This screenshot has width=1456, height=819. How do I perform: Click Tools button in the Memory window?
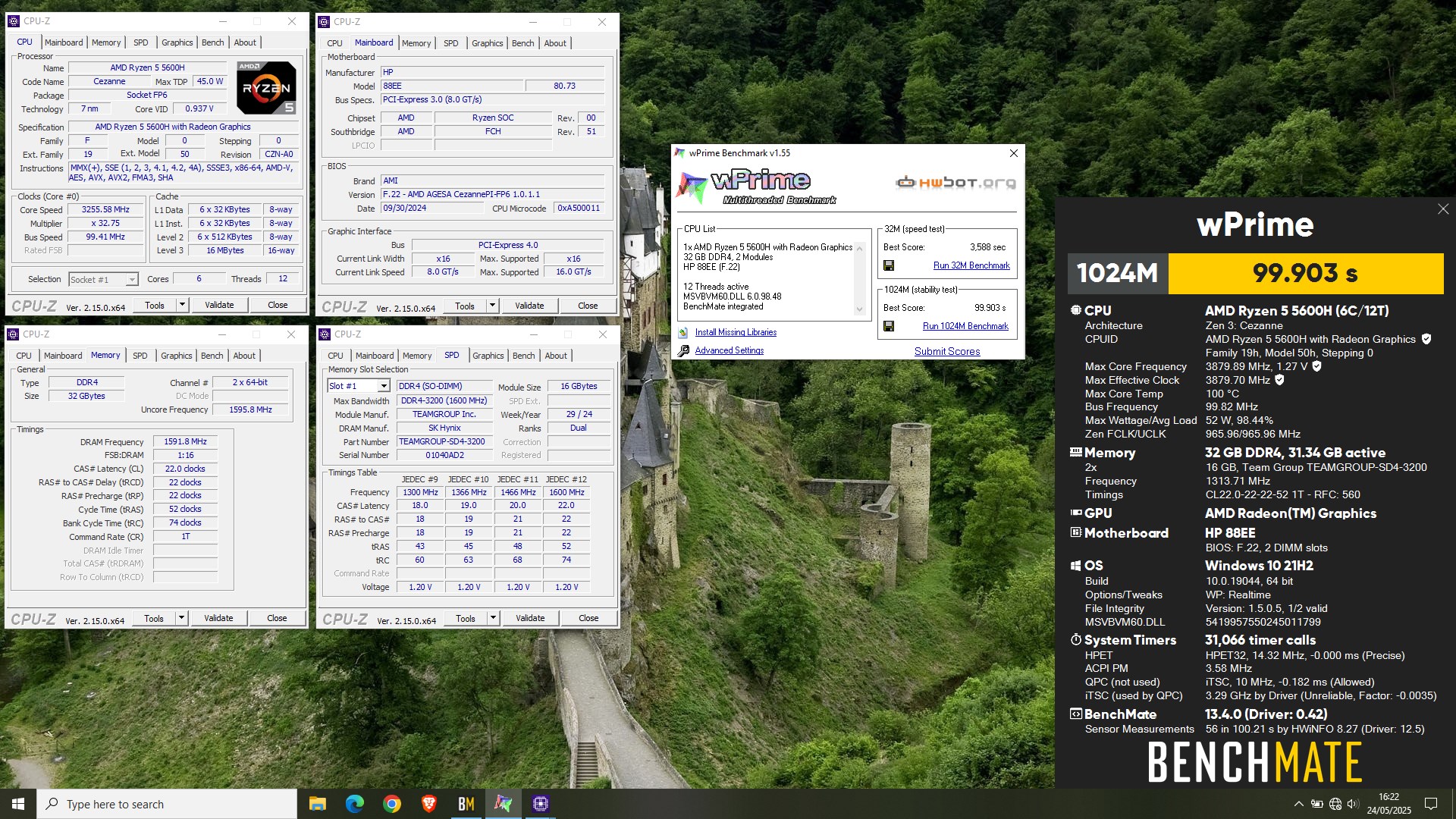click(154, 618)
